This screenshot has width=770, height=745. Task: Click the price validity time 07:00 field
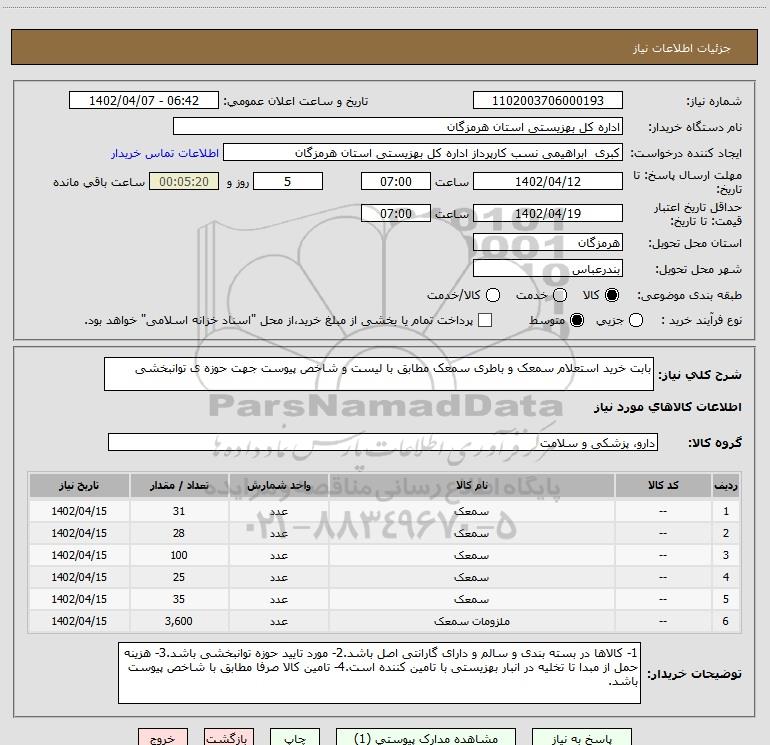click(x=396, y=213)
